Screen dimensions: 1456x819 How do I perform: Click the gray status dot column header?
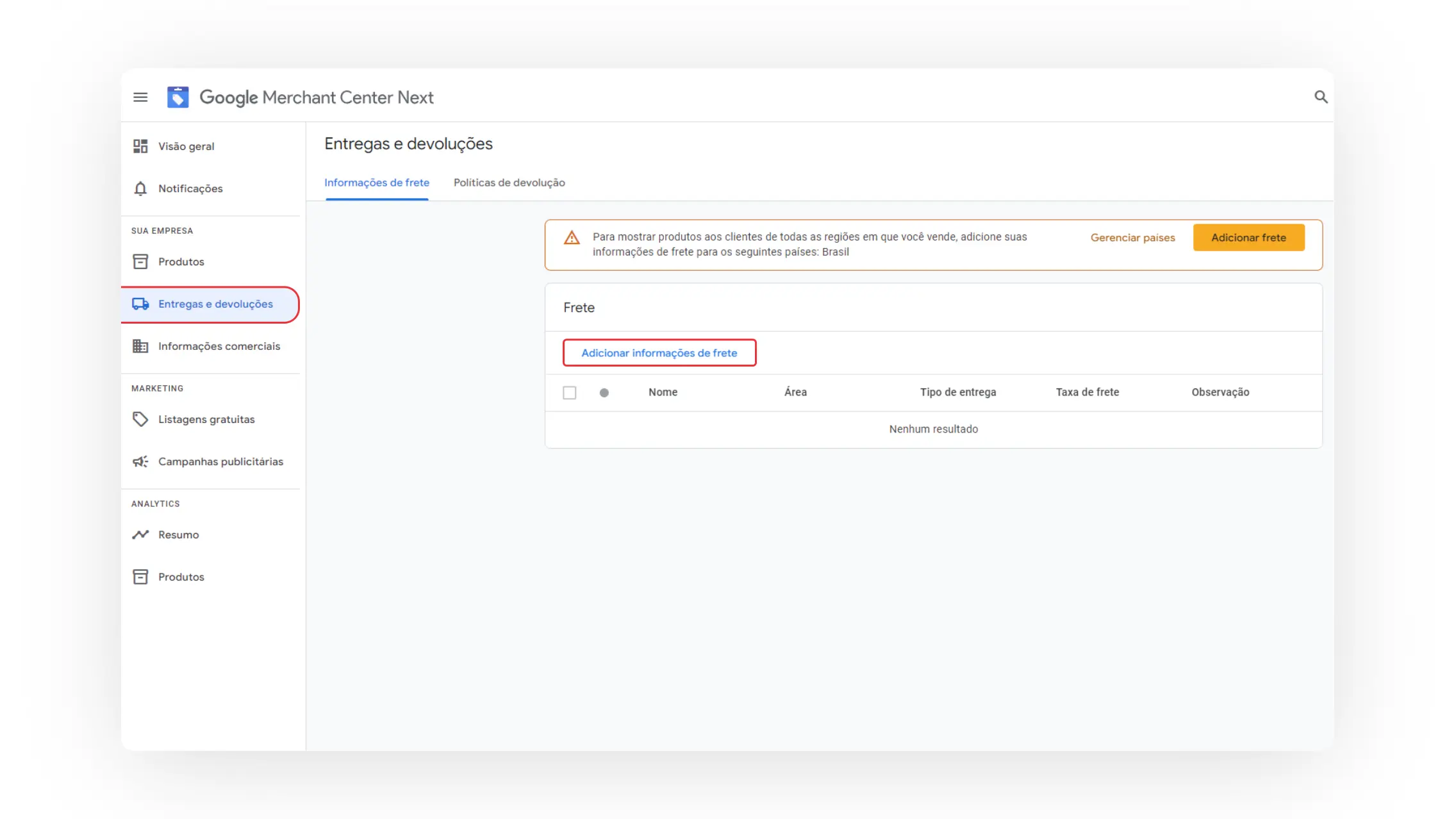pyautogui.click(x=604, y=393)
